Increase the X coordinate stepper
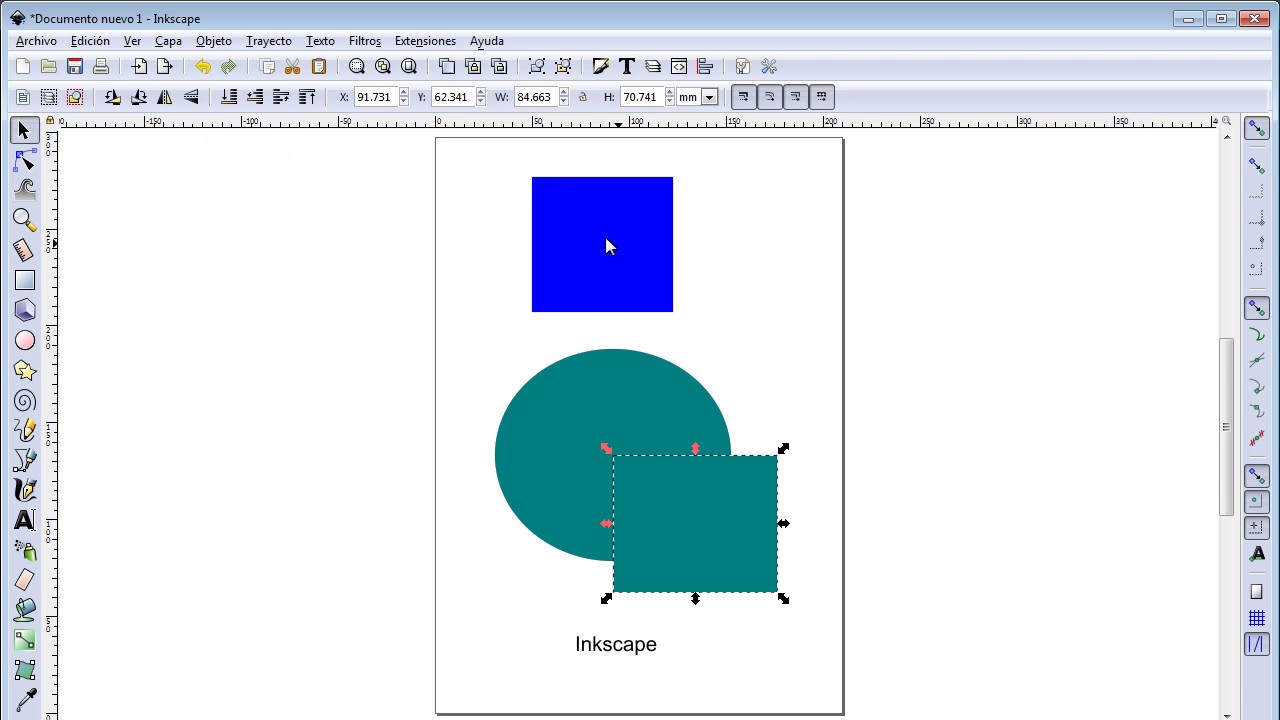 click(404, 93)
